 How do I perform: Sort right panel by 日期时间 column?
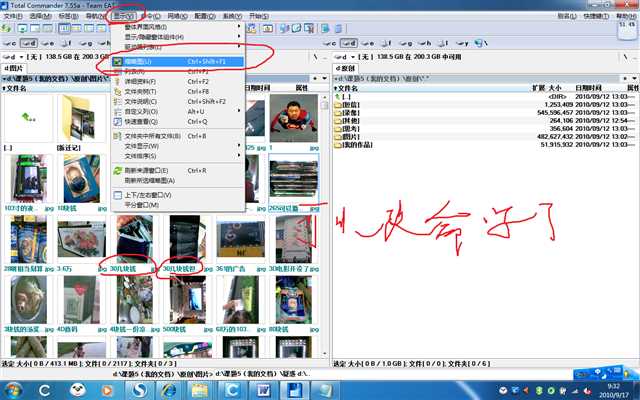pyautogui.click(x=588, y=88)
